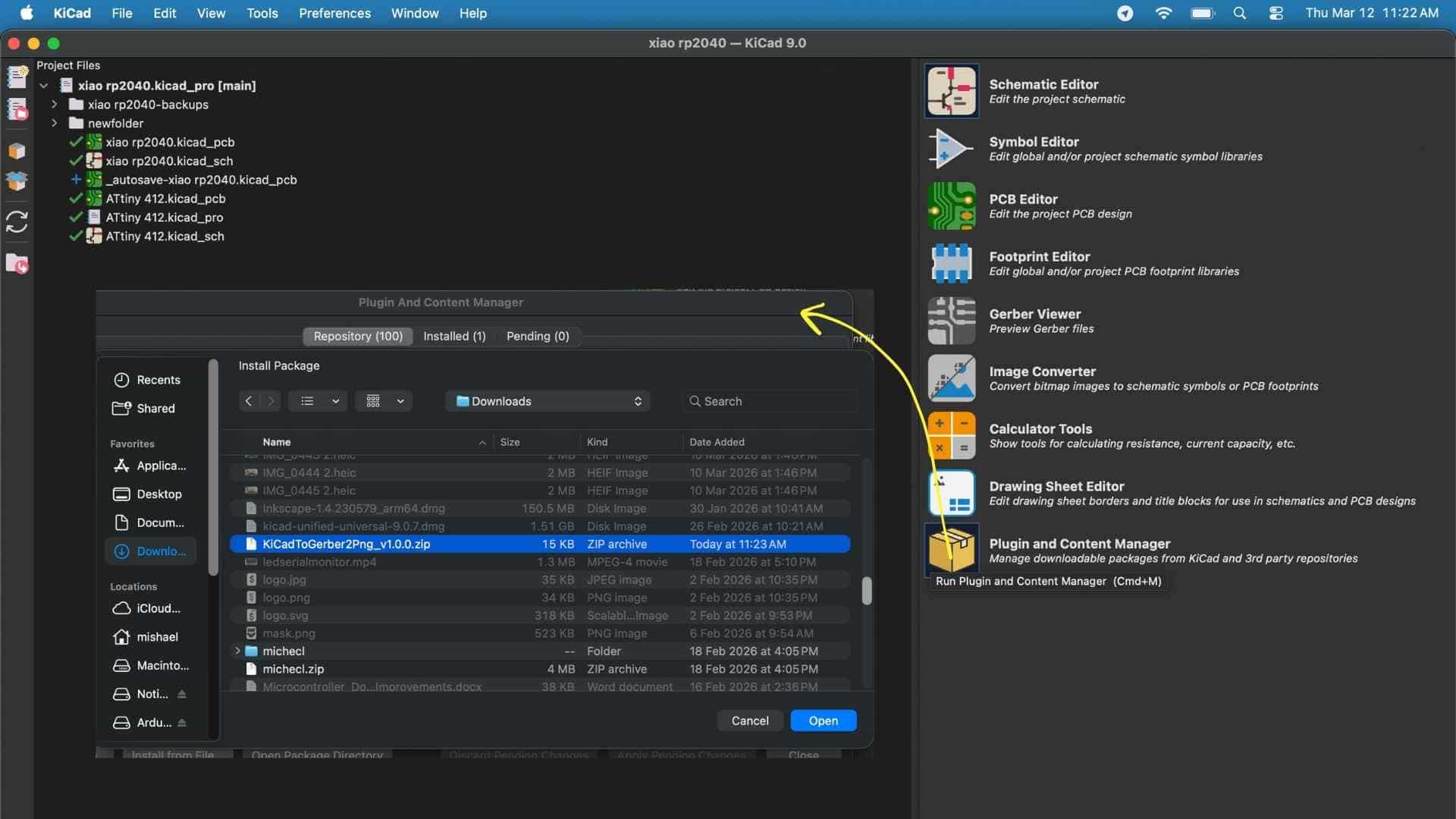The height and width of the screenshot is (819, 1456).
Task: Launch the Symbol Editor icon
Action: point(951,149)
